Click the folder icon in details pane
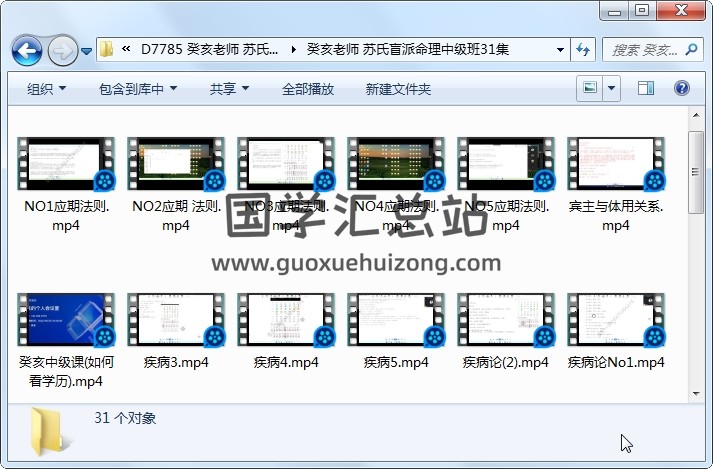This screenshot has height=469, width=713. [49, 431]
